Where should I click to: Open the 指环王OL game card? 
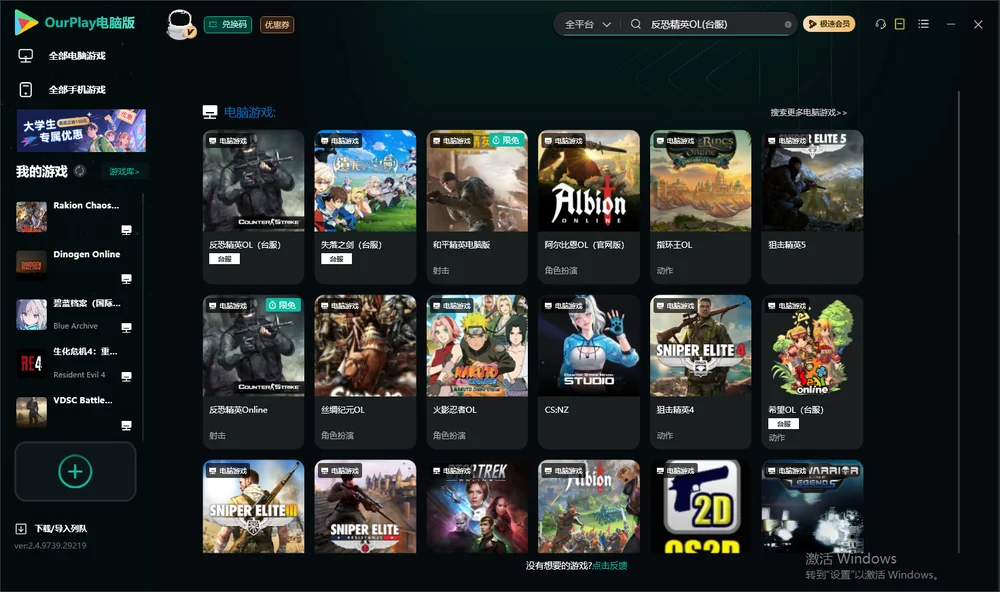tap(700, 207)
